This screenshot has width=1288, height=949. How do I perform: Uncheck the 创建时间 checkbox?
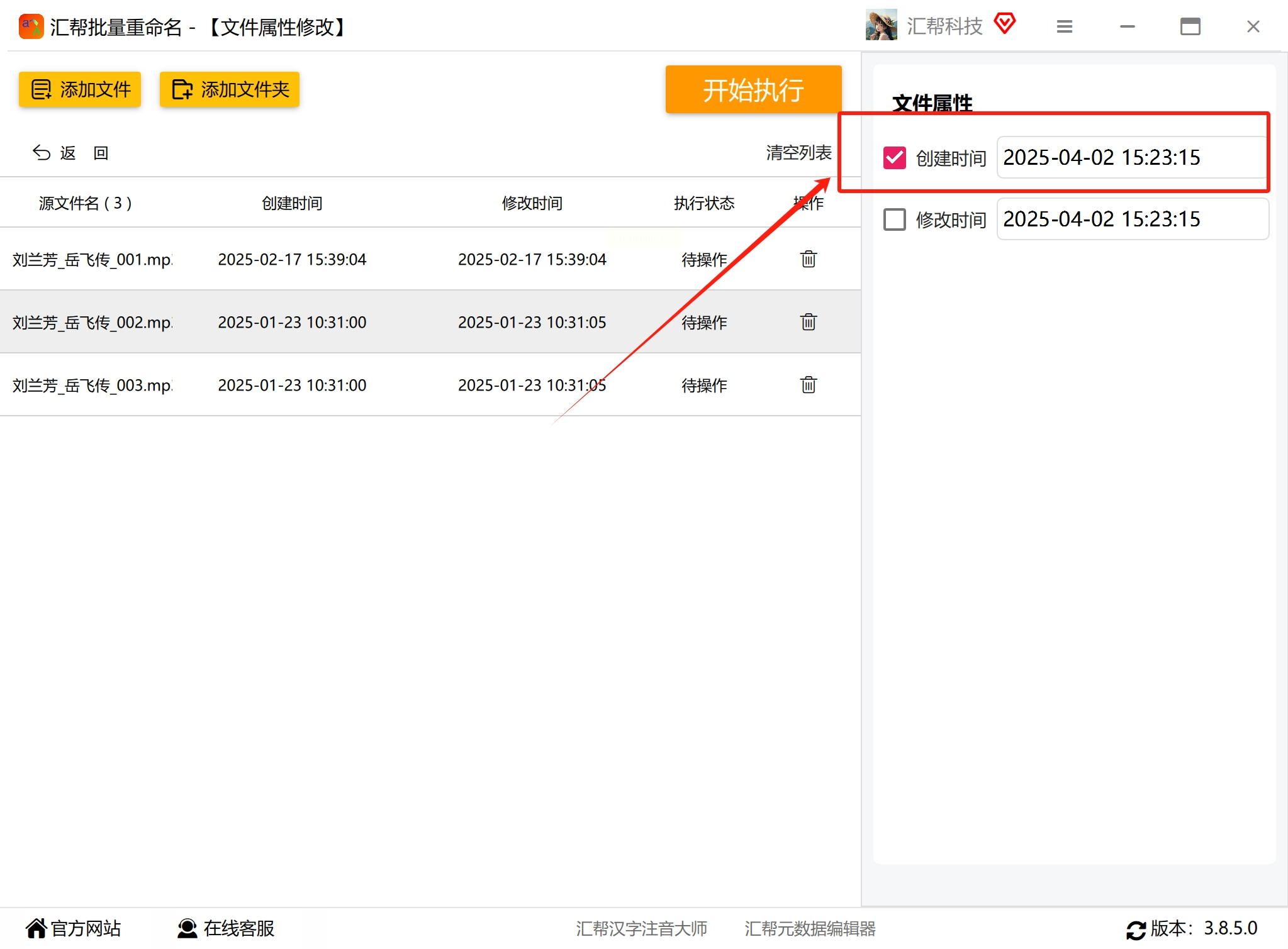tap(894, 157)
